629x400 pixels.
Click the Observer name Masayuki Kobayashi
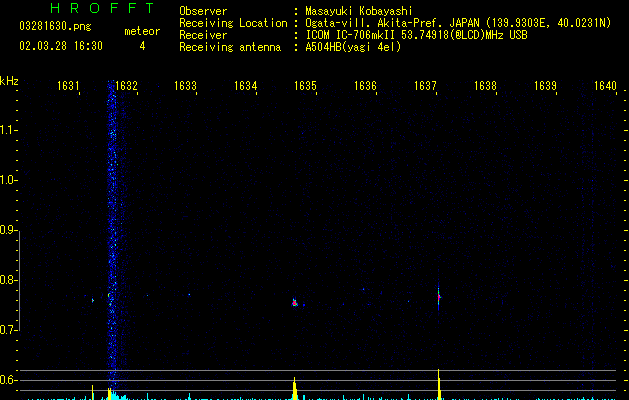click(359, 11)
